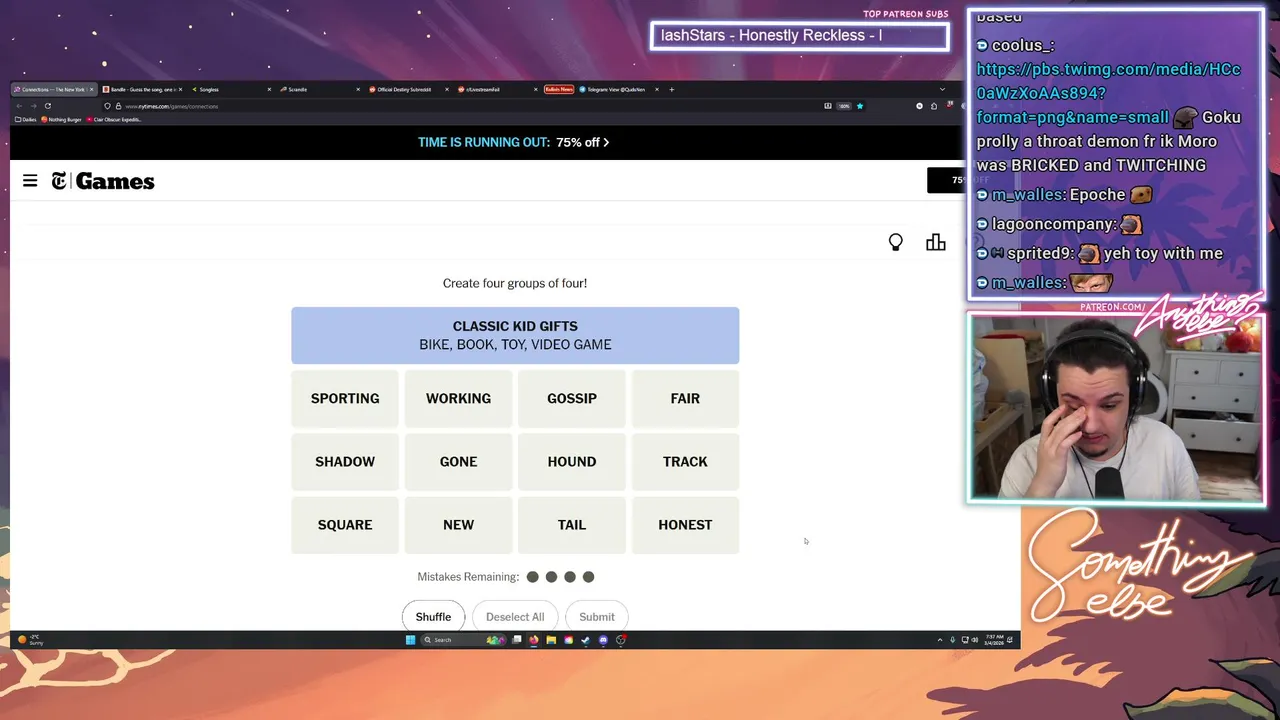Open the pbs.twimg.com link in chat
Image resolution: width=1280 pixels, height=720 pixels.
pyautogui.click(x=1108, y=93)
